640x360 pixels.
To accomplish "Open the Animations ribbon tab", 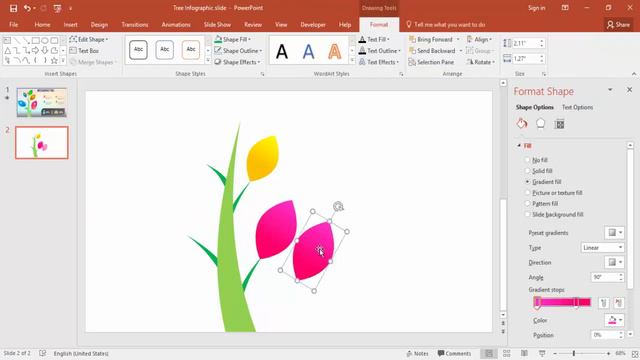I will [x=176, y=24].
